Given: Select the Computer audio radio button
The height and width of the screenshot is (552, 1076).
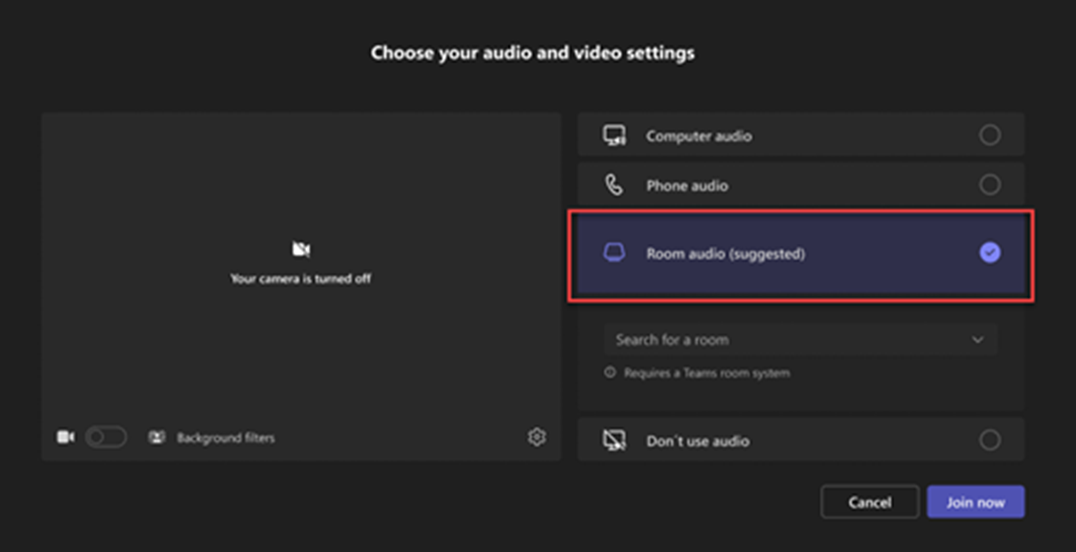Looking at the screenshot, I should pos(990,135).
